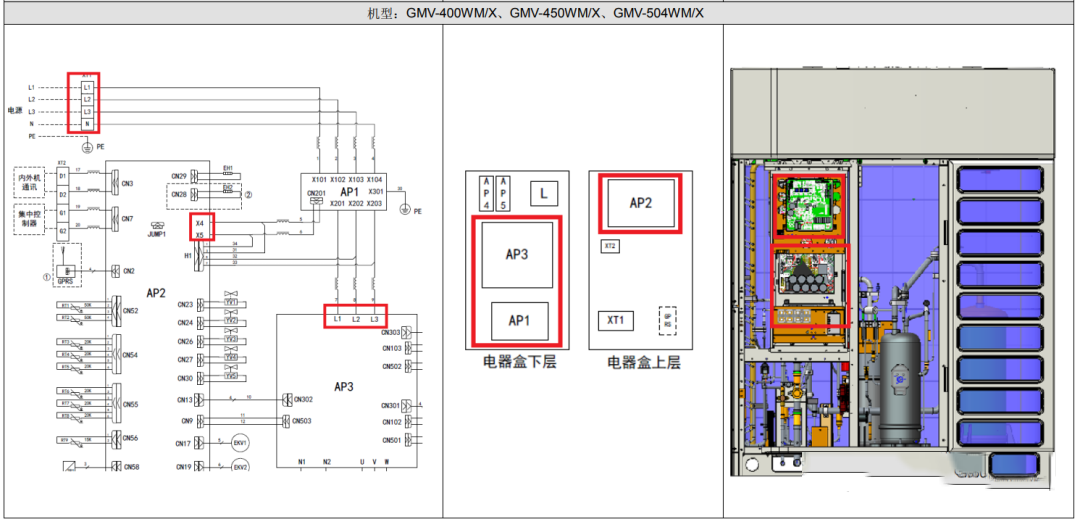This screenshot has height=520, width=1080.
Task: Click the AP3 box in lower layer layout
Action: coord(517,254)
